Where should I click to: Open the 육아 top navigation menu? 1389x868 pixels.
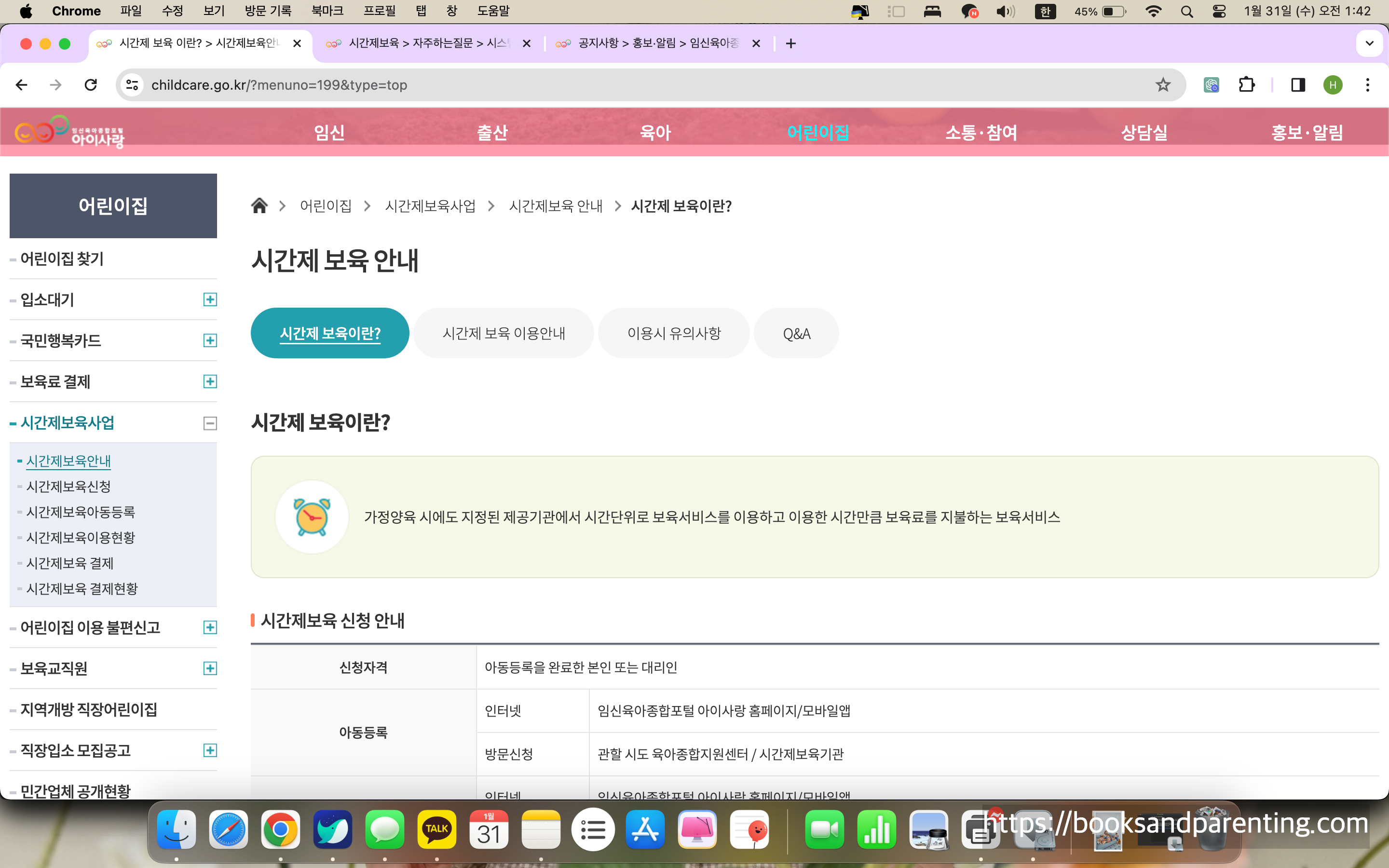655,133
